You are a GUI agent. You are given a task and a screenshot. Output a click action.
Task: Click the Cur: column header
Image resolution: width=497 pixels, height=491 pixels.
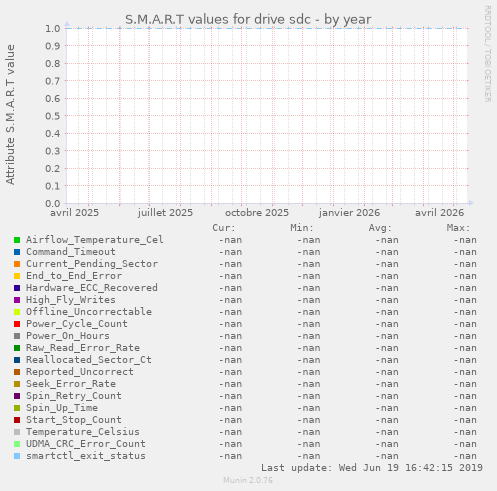tap(224, 228)
